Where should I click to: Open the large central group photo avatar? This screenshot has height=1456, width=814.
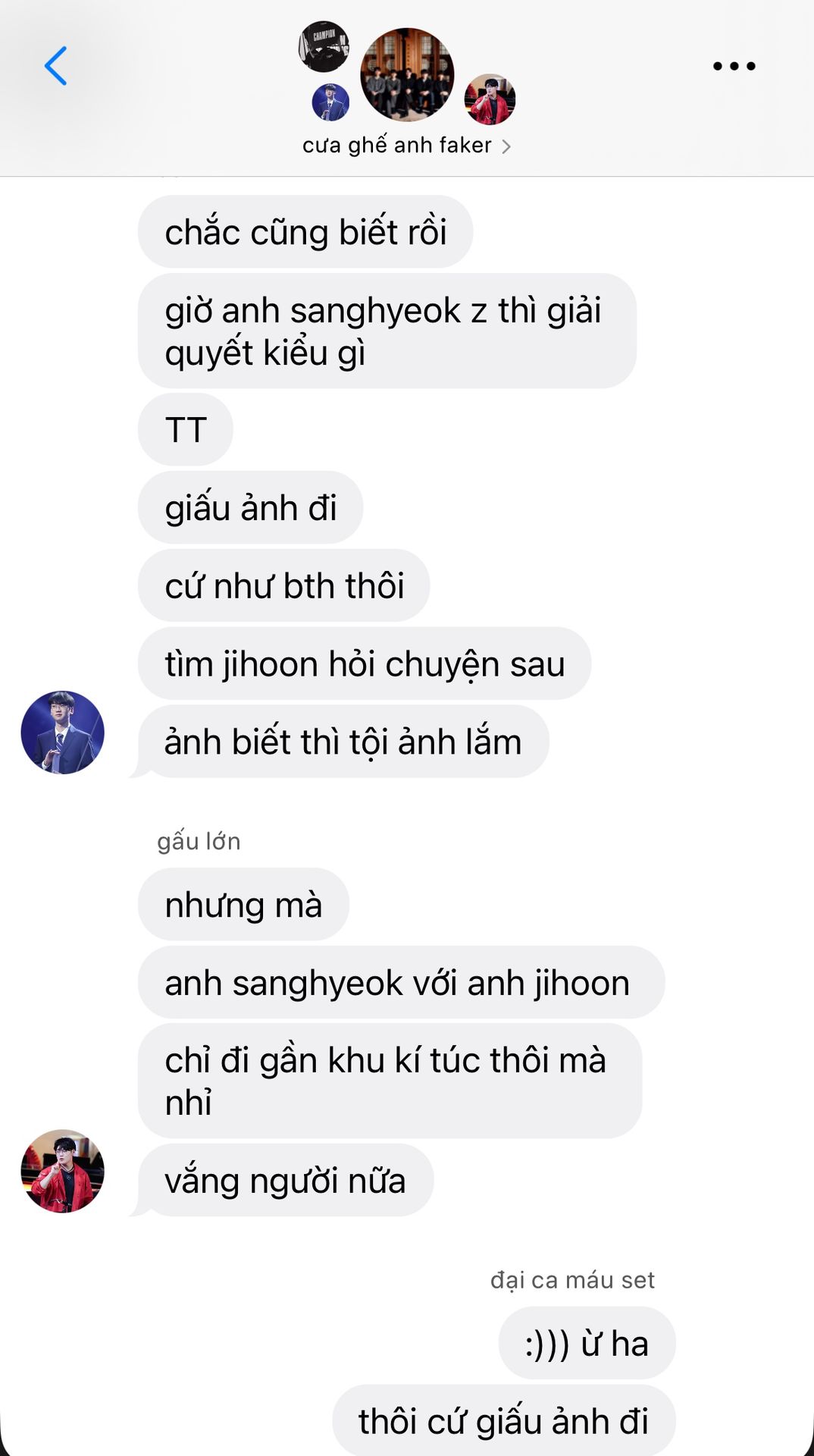pyautogui.click(x=407, y=74)
